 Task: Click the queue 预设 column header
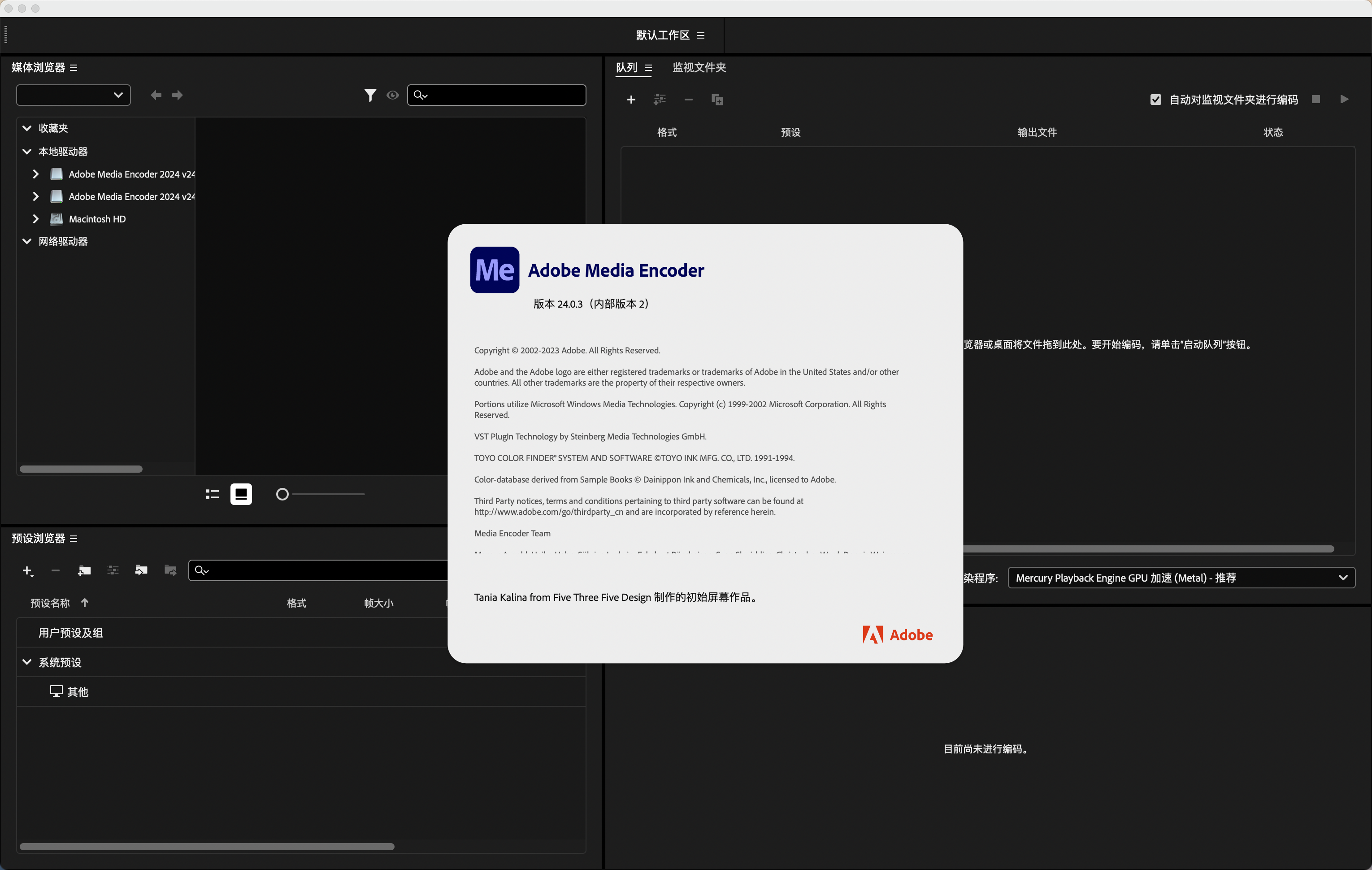point(790,132)
